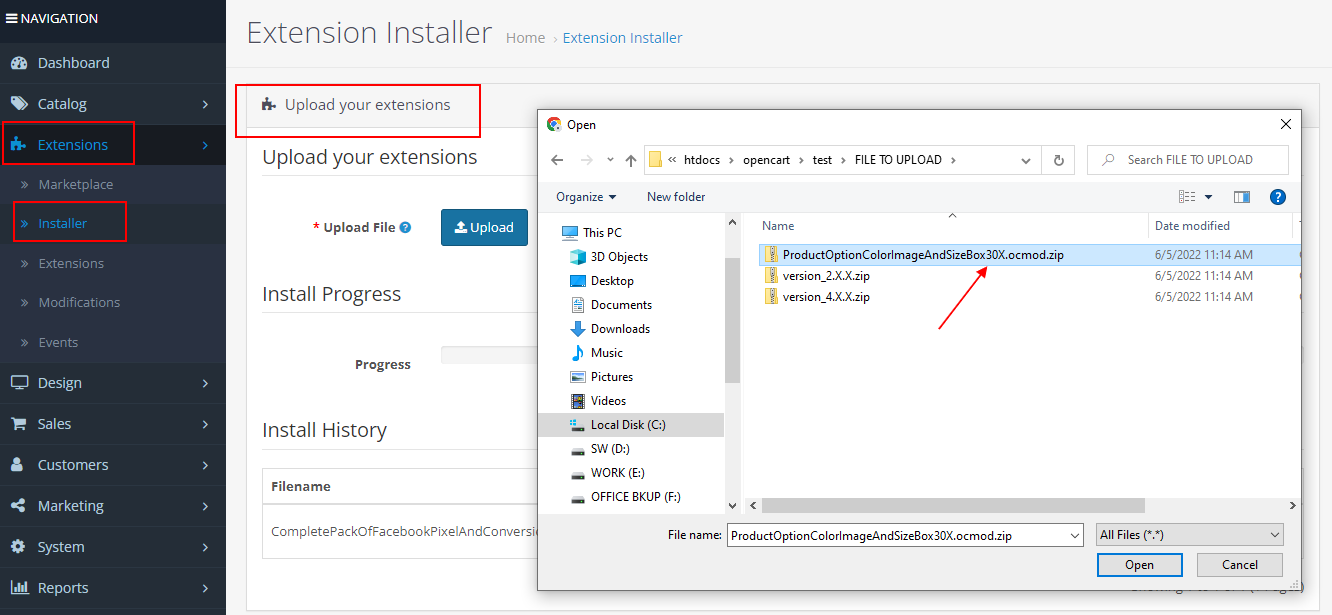Select Local Disk (C:) in navigation tree
The width and height of the screenshot is (1332, 615).
coord(627,425)
